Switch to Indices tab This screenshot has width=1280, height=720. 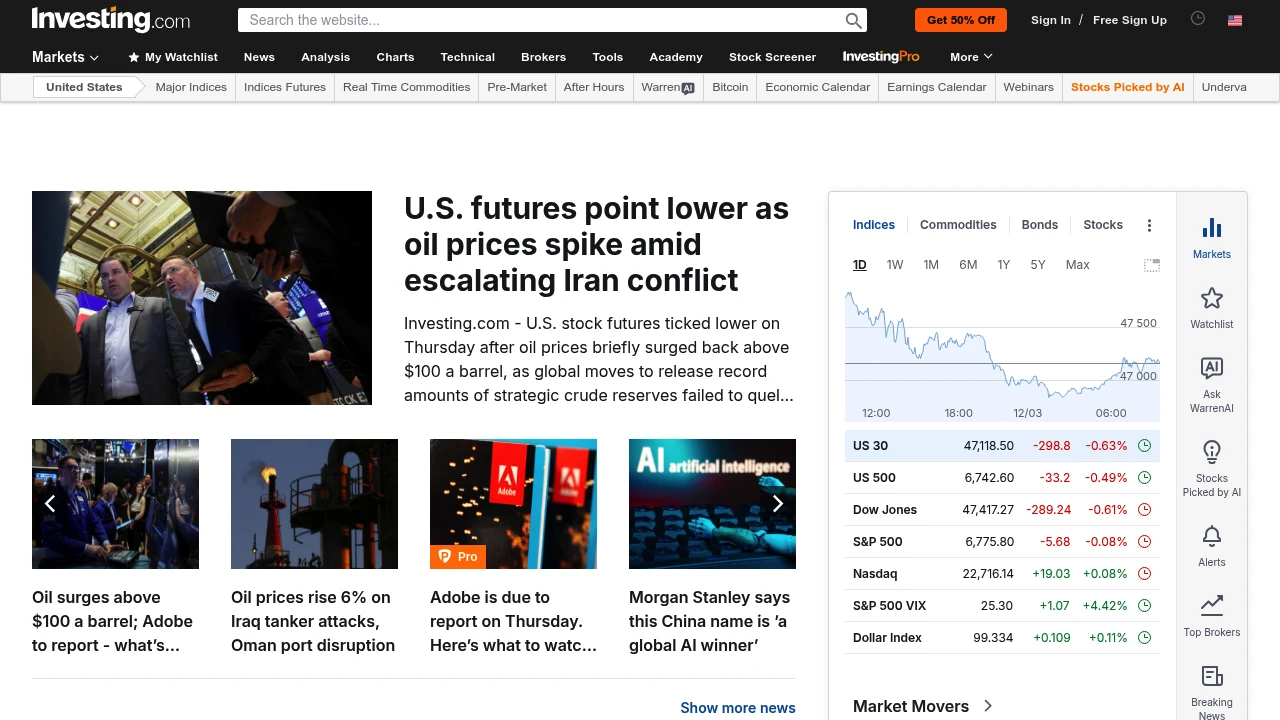coord(874,225)
